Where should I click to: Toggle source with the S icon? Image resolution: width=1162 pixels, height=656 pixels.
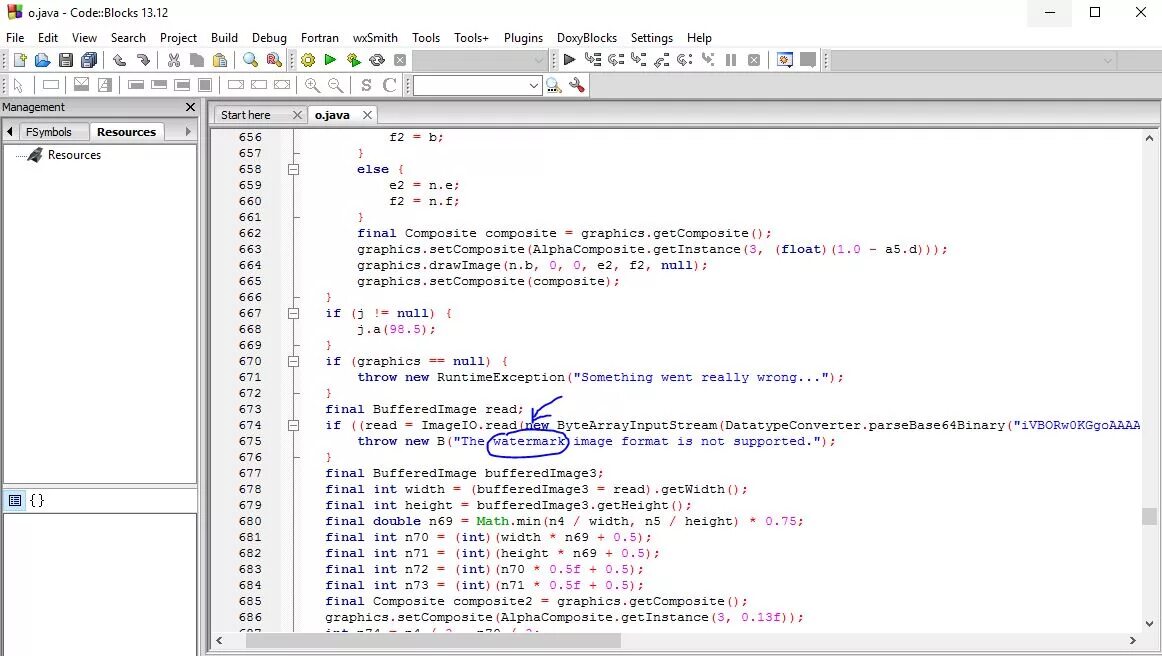click(x=366, y=85)
